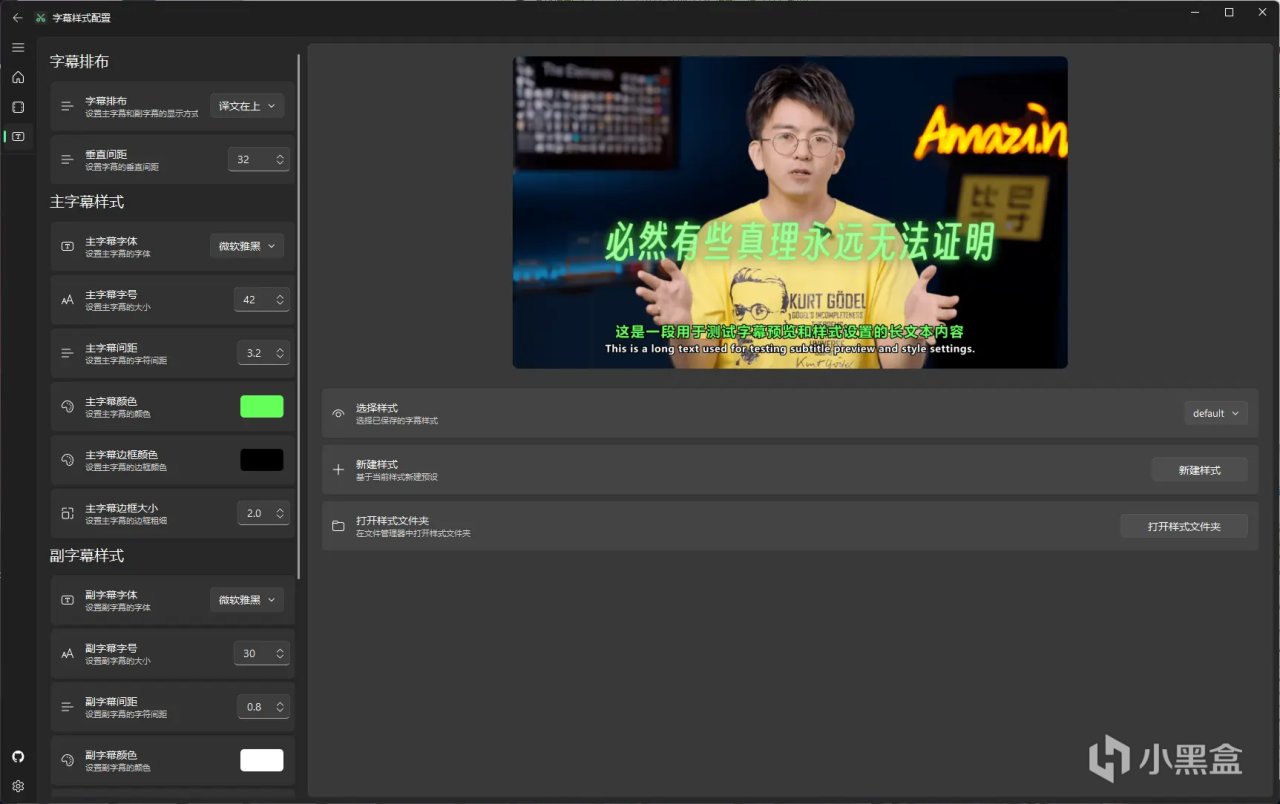This screenshot has height=804, width=1280.
Task: Click the 垂直间距 row icon
Action: click(x=67, y=159)
